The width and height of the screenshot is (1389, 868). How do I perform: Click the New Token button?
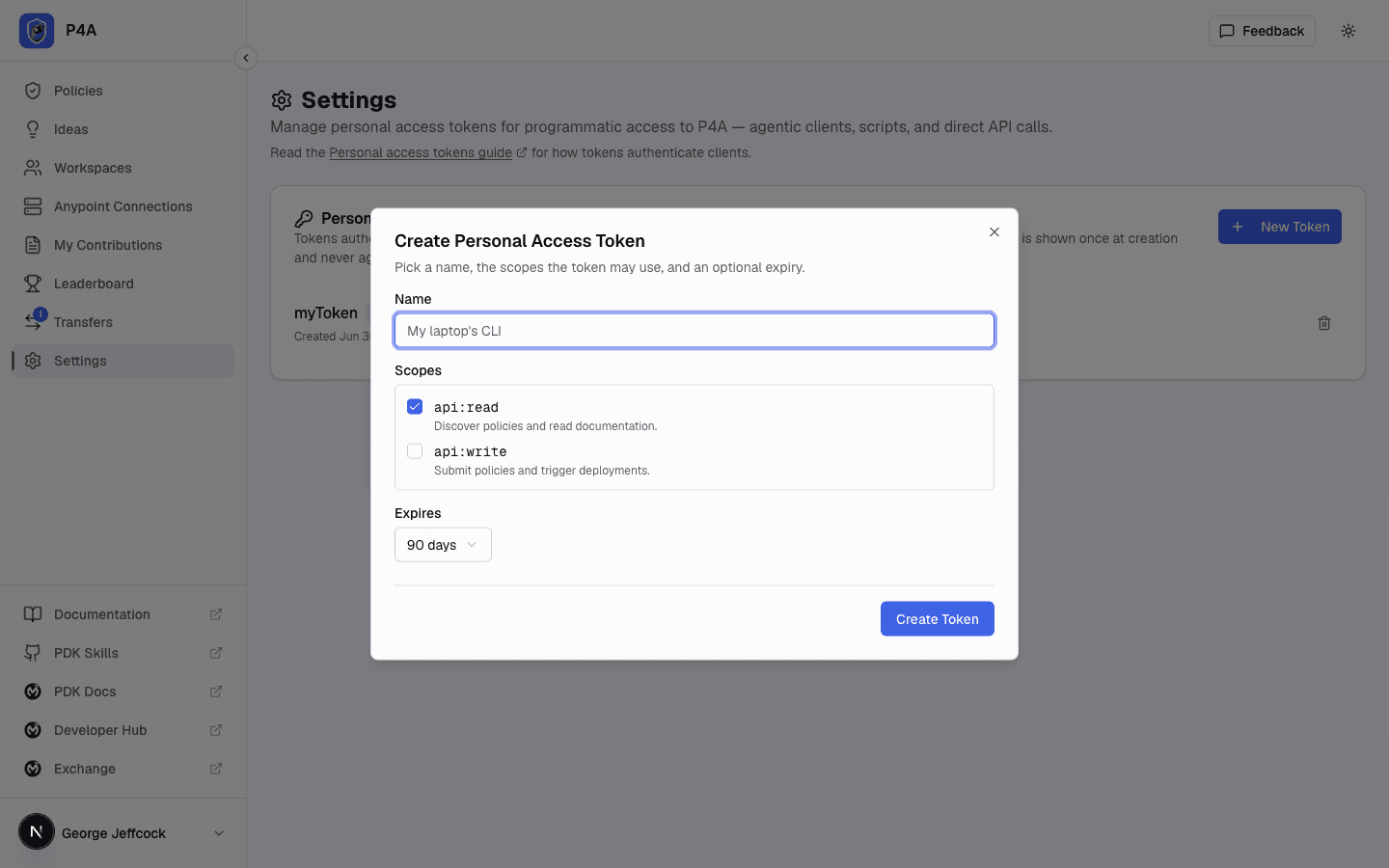pos(1280,227)
